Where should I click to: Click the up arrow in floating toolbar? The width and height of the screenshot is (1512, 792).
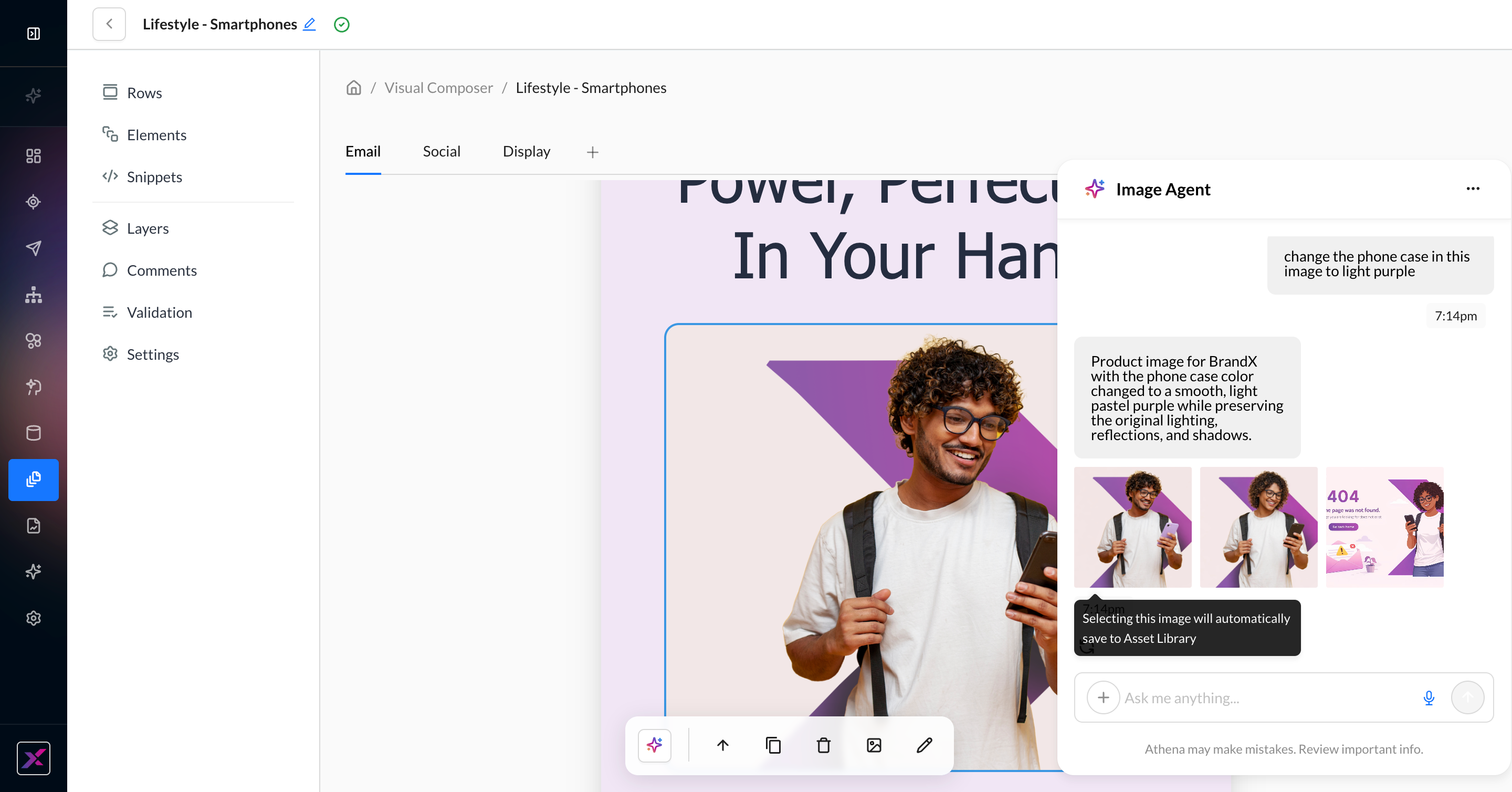pyautogui.click(x=722, y=746)
